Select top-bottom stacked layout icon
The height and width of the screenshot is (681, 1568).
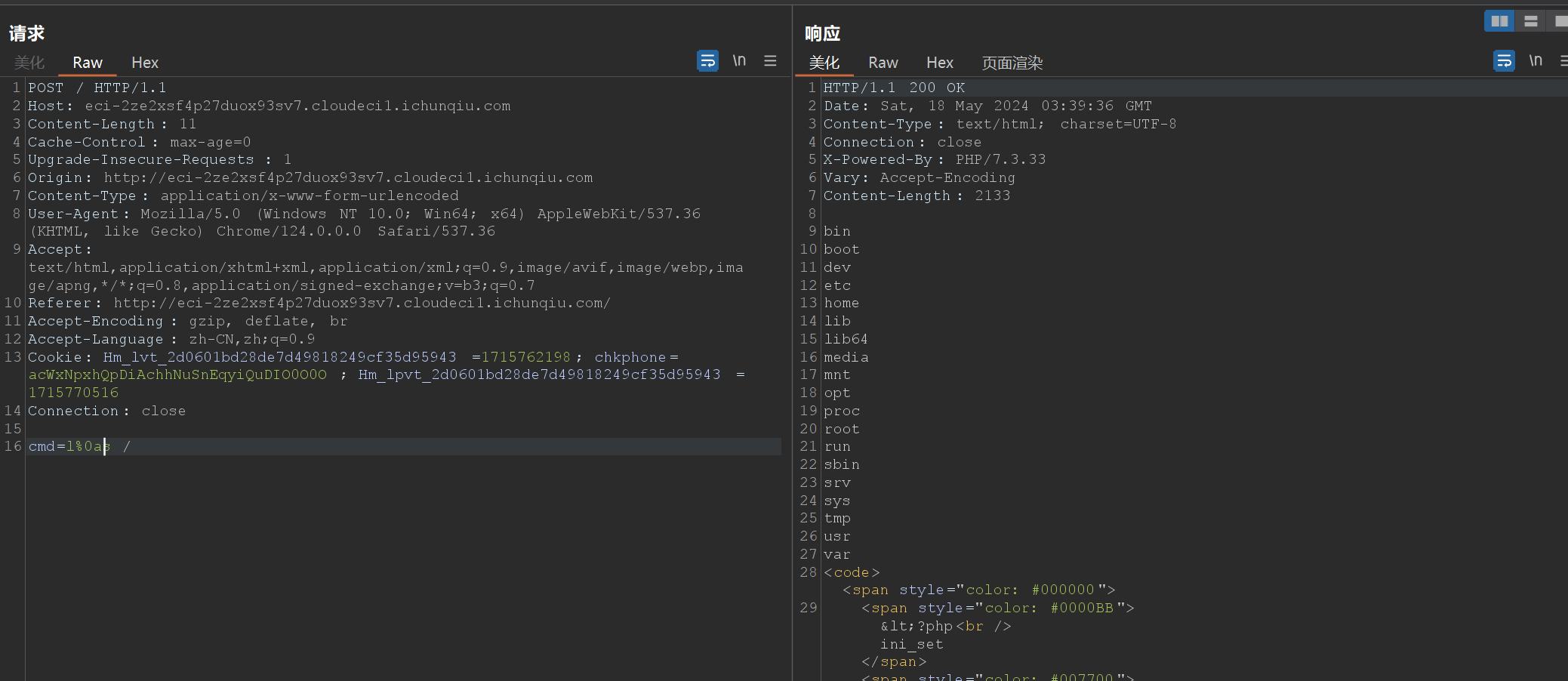point(1530,21)
